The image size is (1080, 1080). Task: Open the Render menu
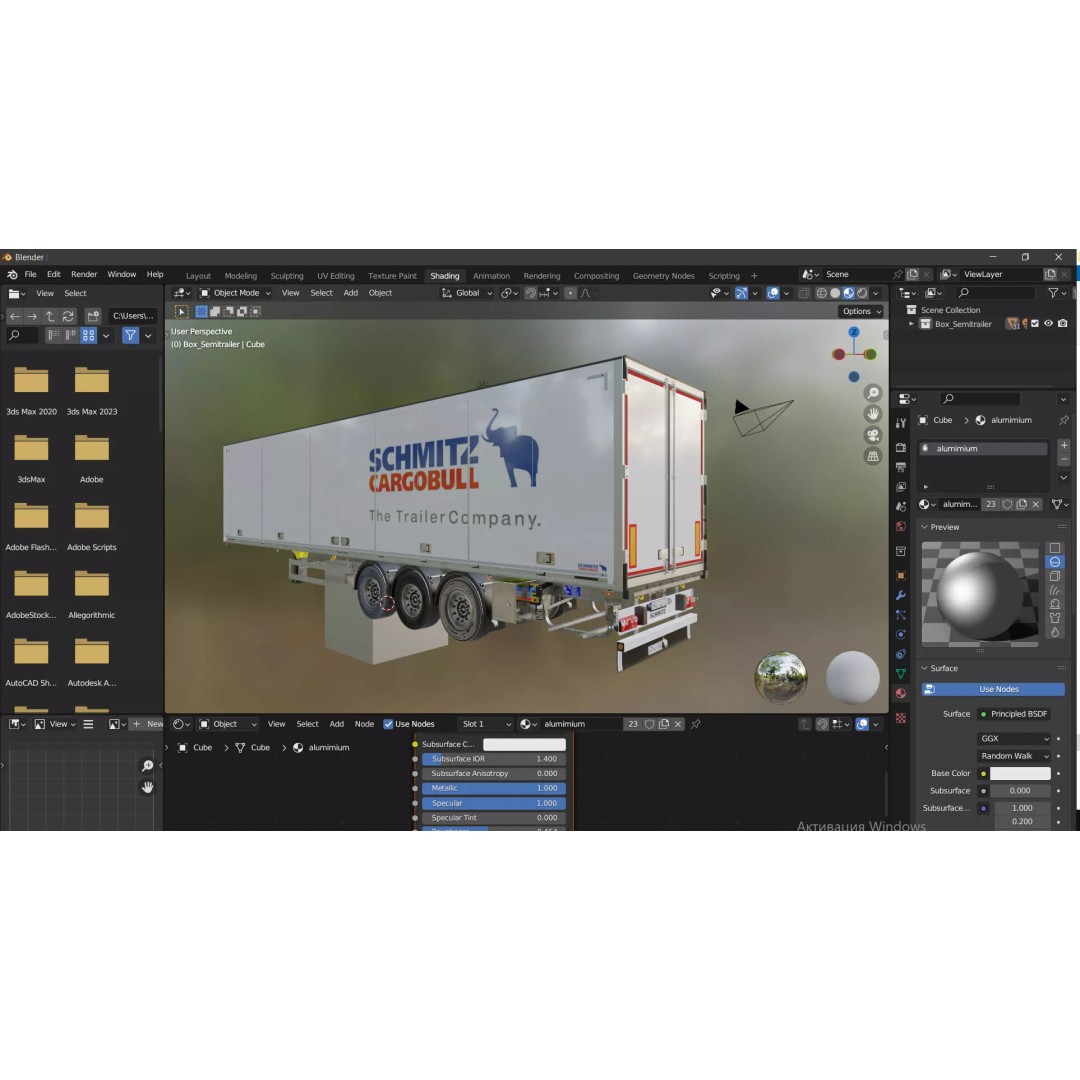pyautogui.click(x=84, y=274)
